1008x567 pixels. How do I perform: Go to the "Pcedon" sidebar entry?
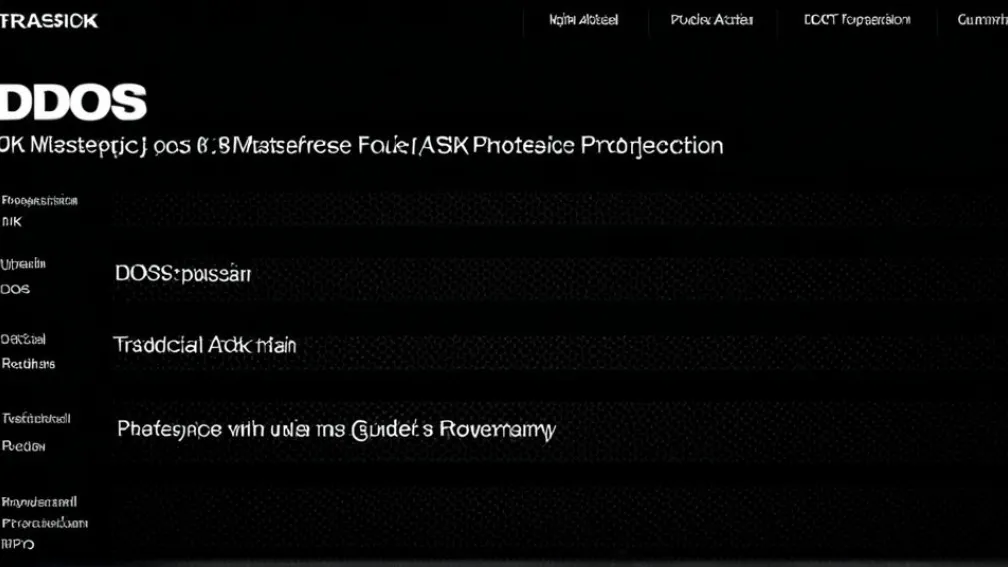[x=23, y=446]
